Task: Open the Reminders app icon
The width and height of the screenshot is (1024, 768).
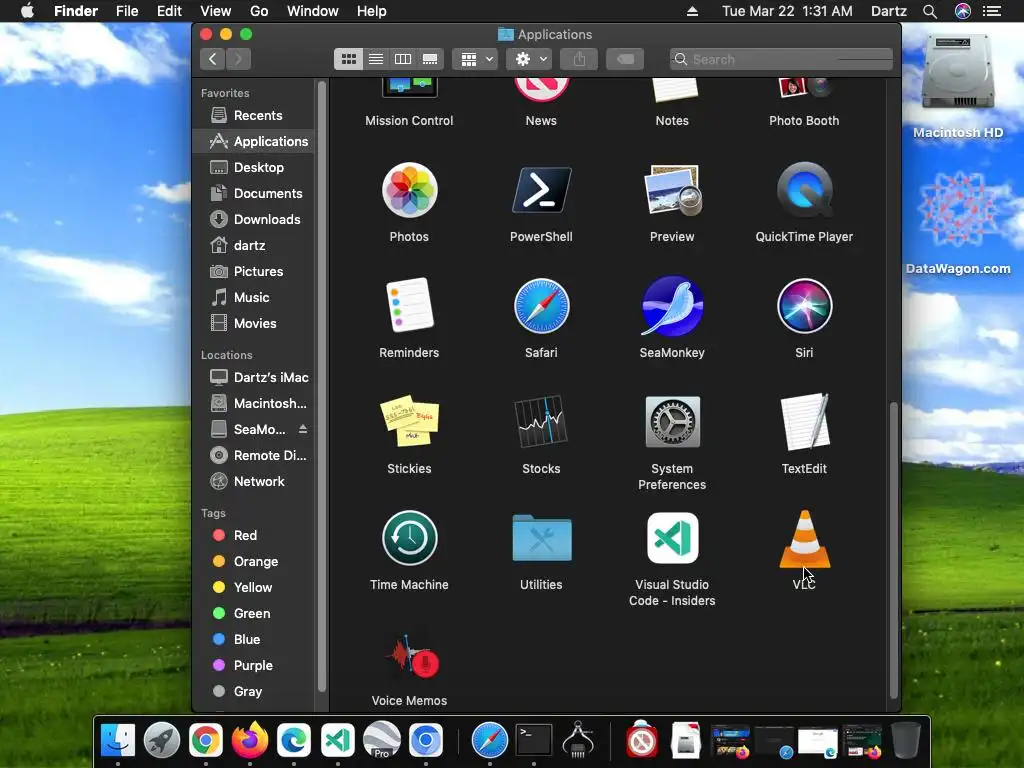Action: point(409,306)
